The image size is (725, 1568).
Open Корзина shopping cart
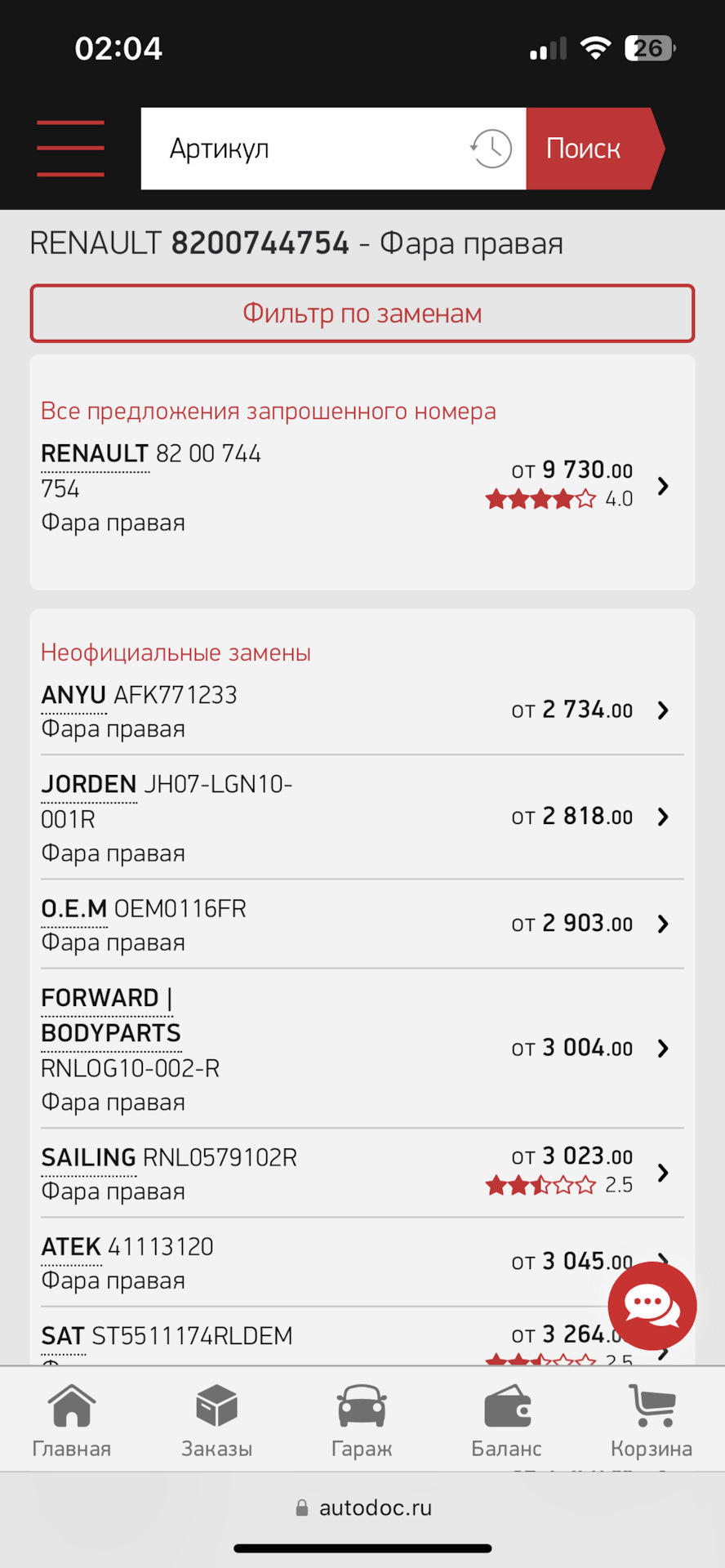click(x=652, y=1422)
